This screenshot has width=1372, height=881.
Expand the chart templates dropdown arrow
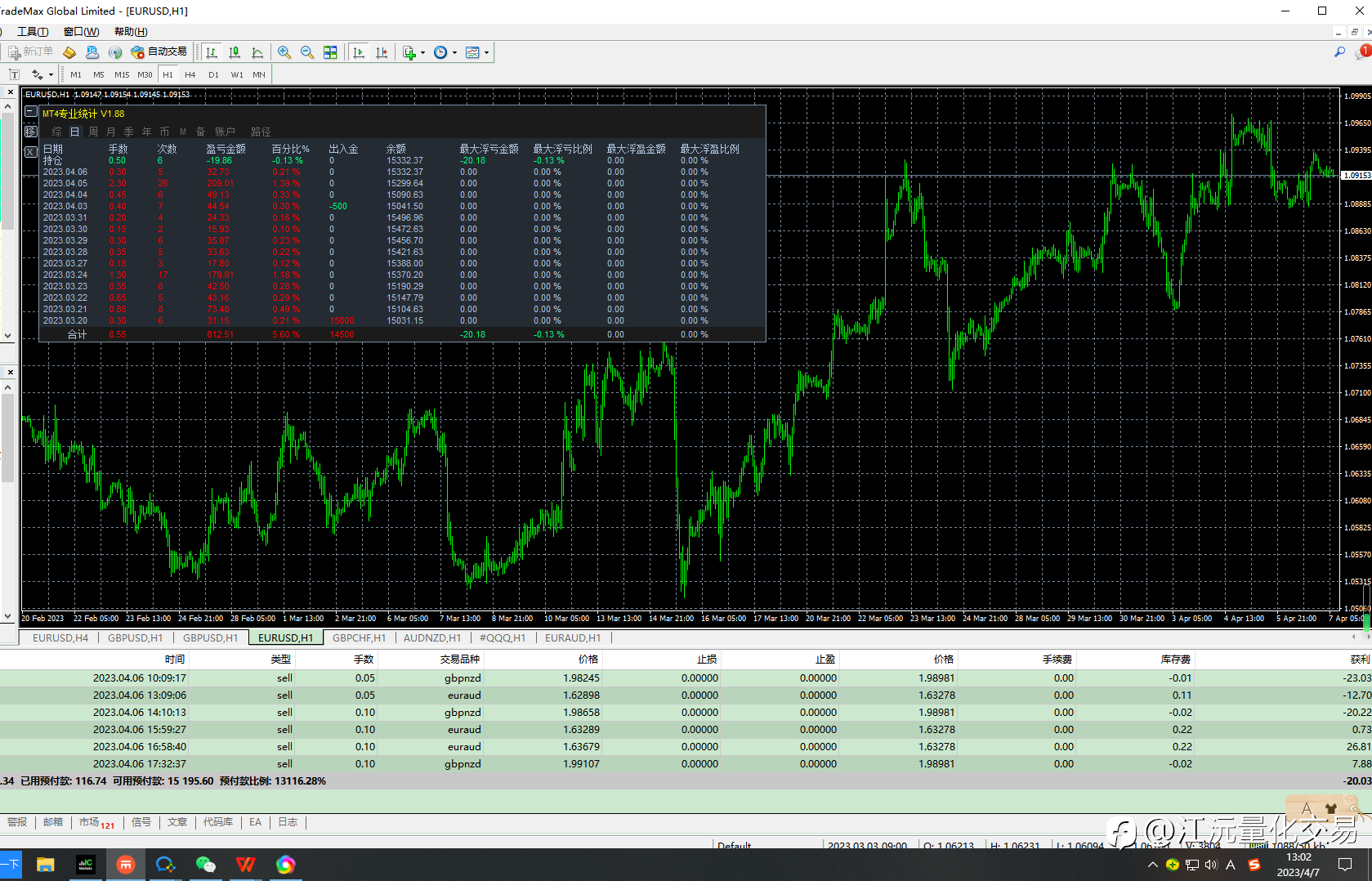(486, 53)
